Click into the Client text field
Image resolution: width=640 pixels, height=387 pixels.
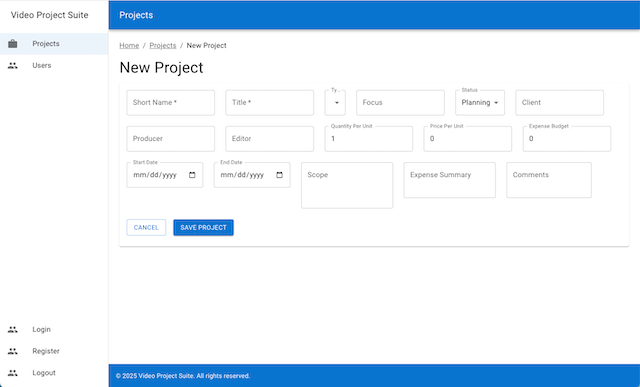[x=560, y=103]
